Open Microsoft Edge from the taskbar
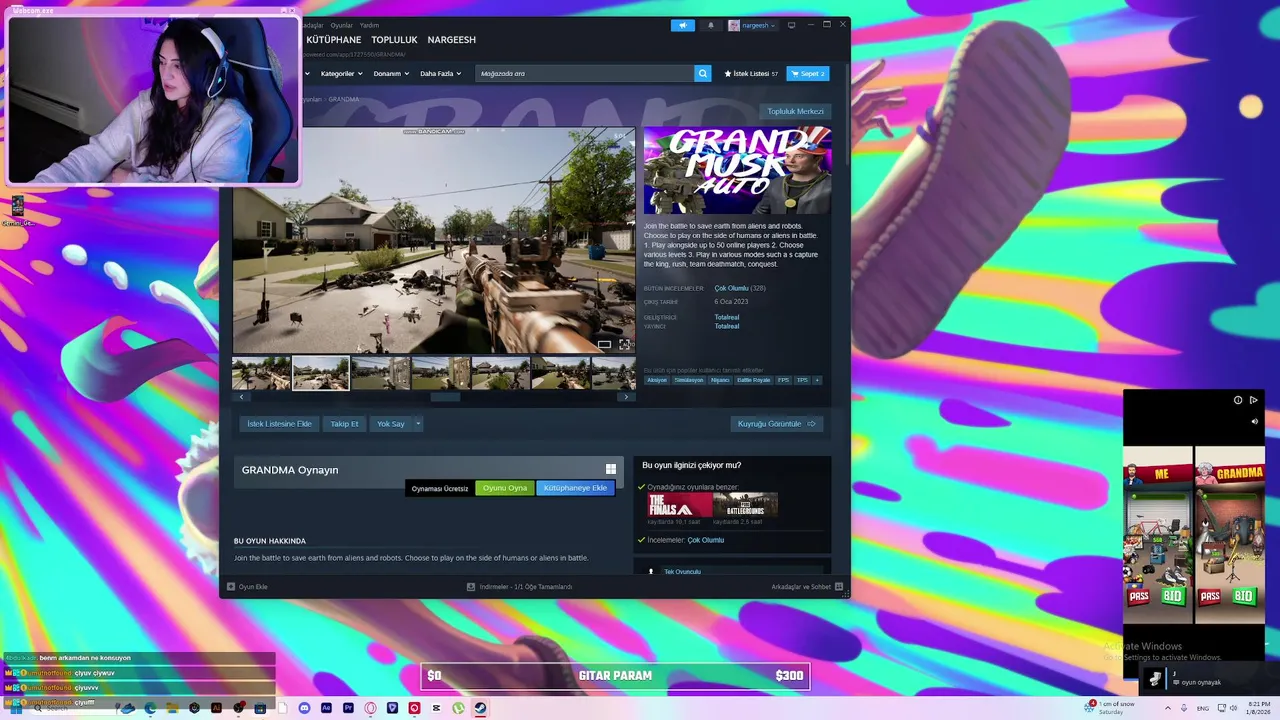 pyautogui.click(x=150, y=708)
